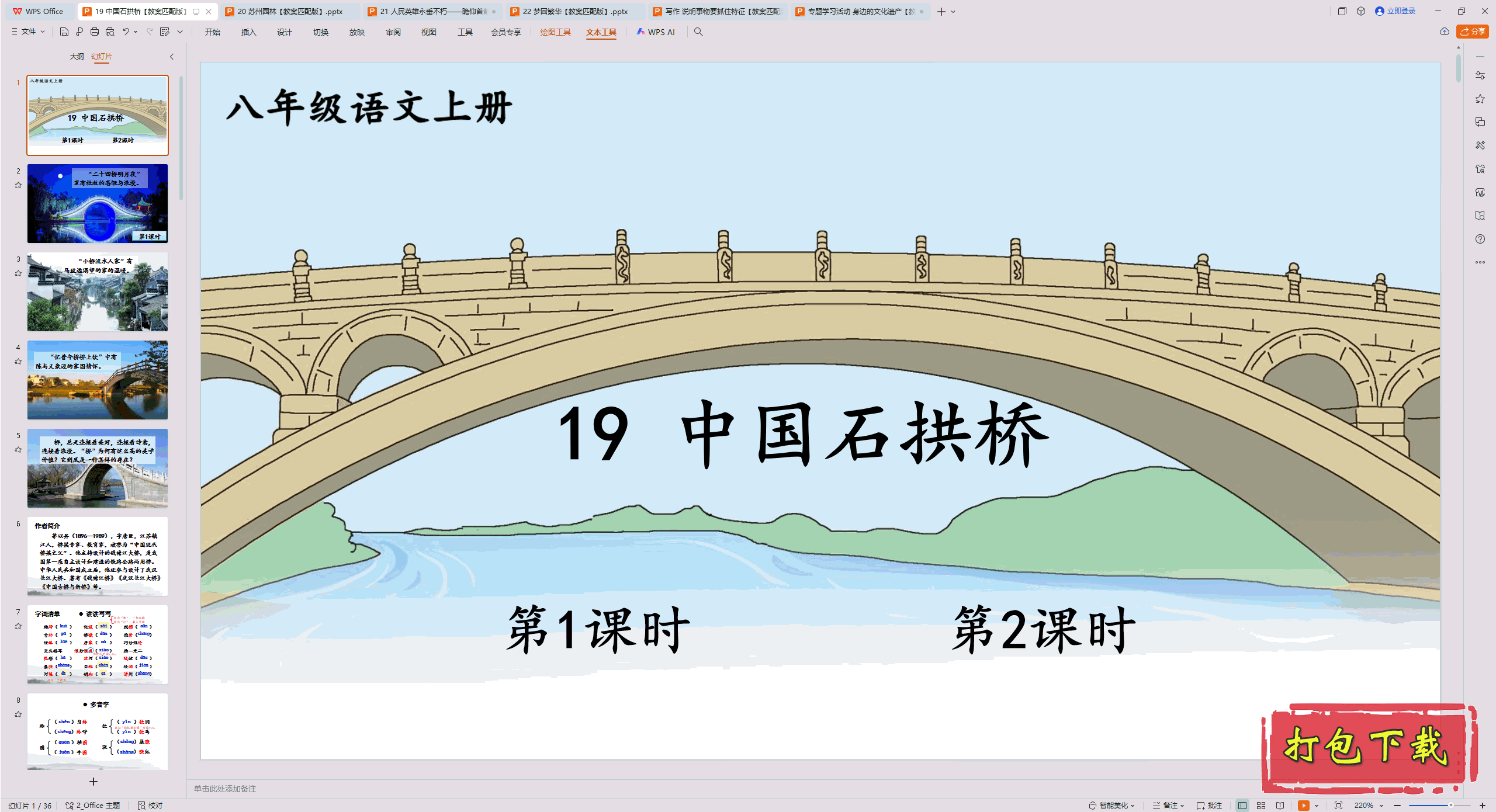Image resolution: width=1496 pixels, height=812 pixels.
Task: Click the fit-slide-to-window icon
Action: (1338, 806)
